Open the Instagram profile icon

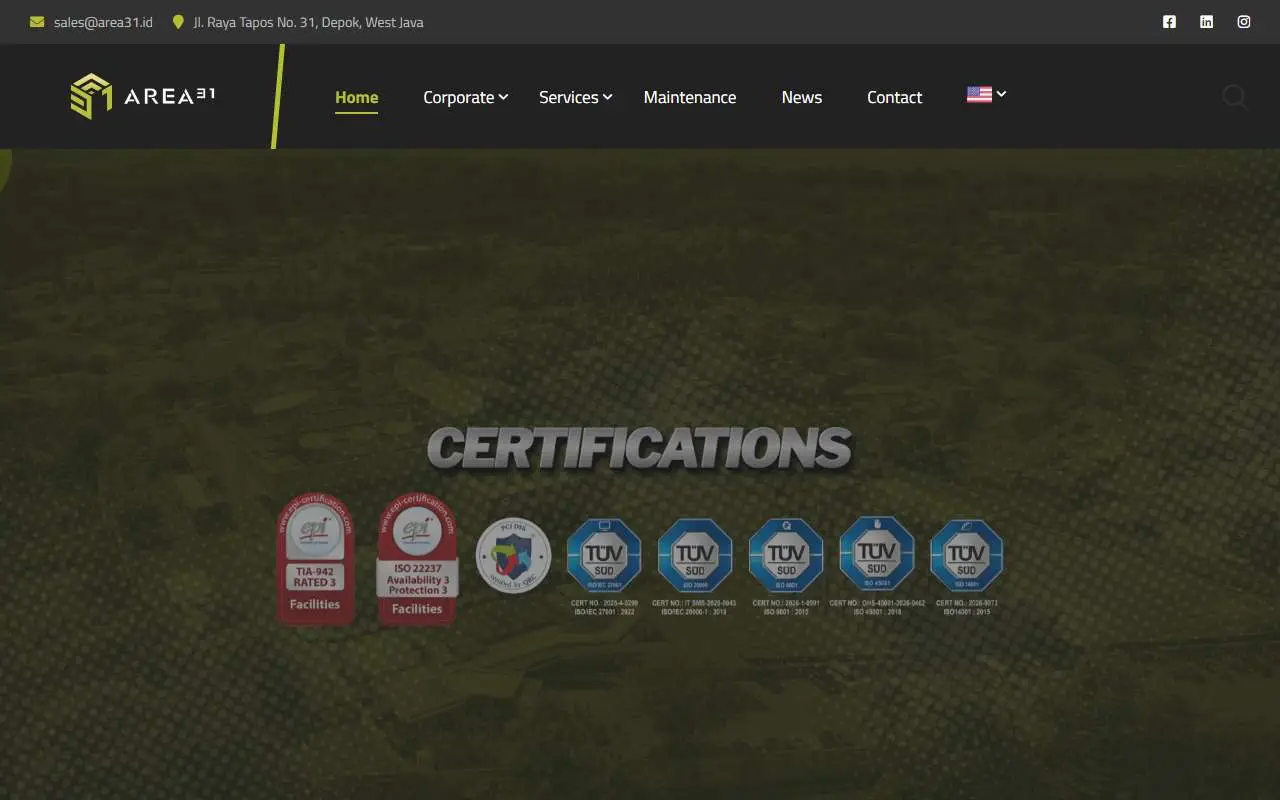click(1244, 22)
